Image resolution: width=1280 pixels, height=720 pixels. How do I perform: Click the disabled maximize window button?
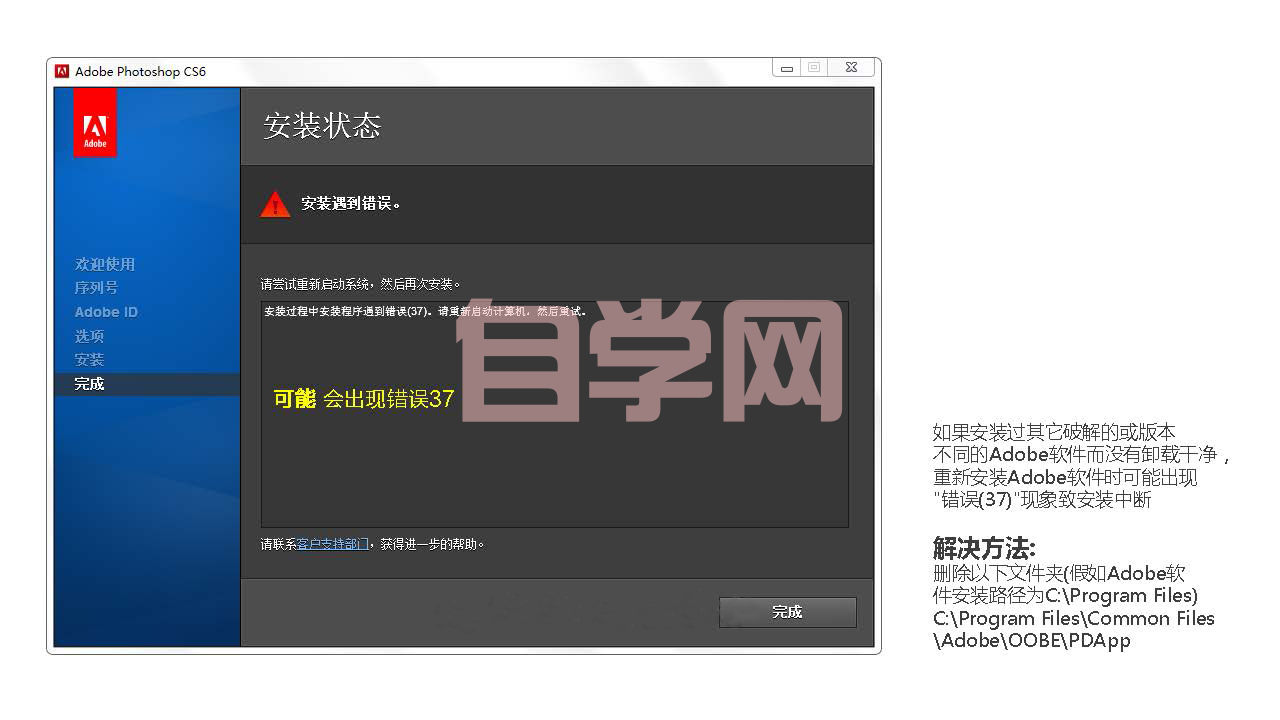(x=814, y=68)
